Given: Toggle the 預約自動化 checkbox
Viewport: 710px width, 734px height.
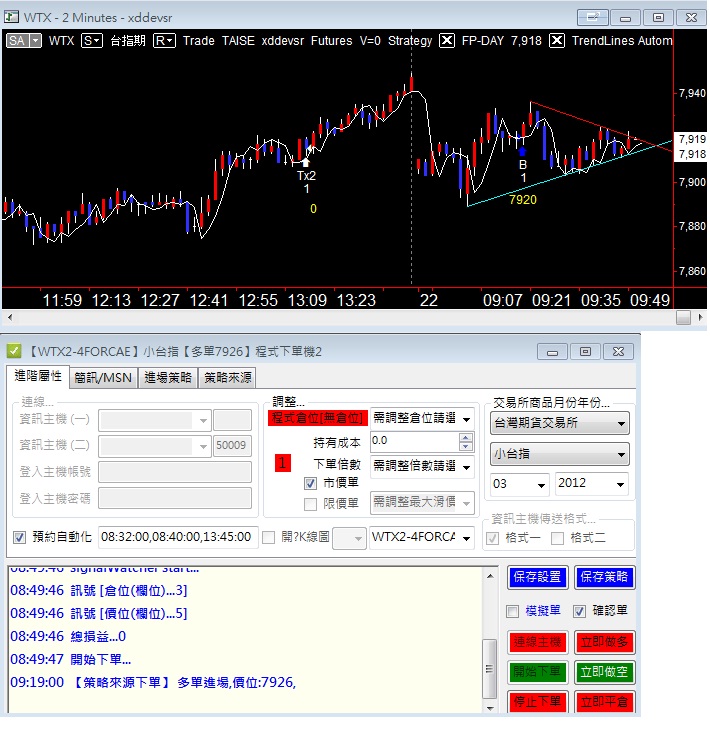Looking at the screenshot, I should 19,537.
